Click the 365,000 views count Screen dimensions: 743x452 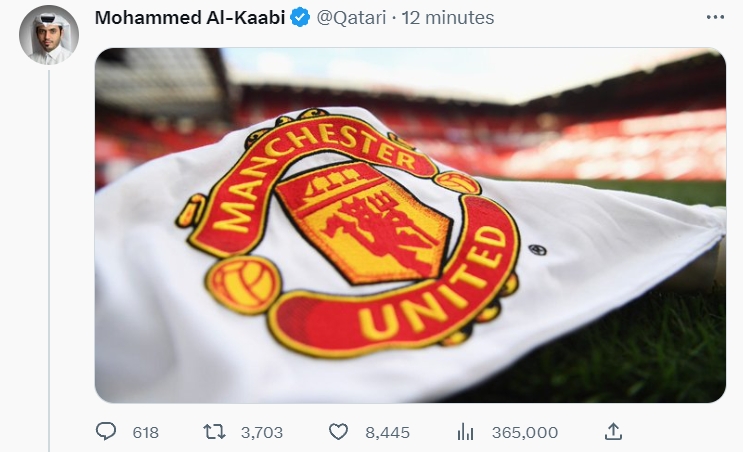pos(525,433)
